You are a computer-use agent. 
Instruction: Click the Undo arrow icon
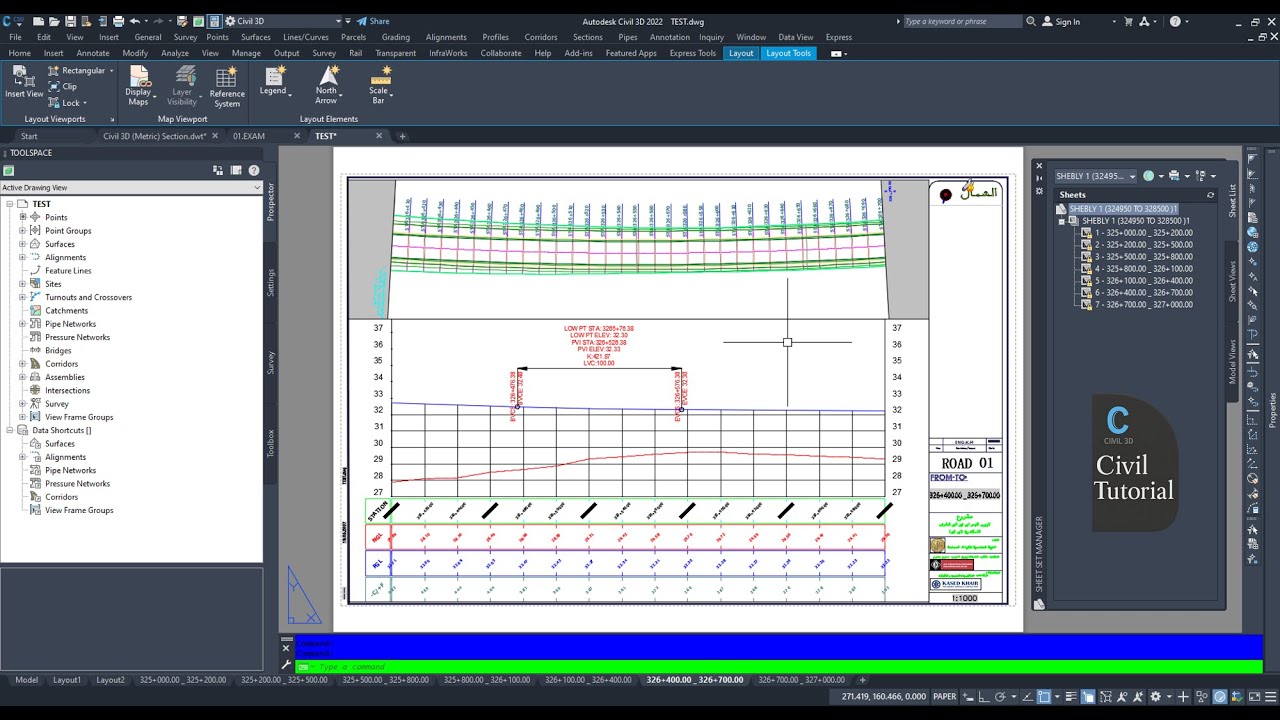point(135,21)
